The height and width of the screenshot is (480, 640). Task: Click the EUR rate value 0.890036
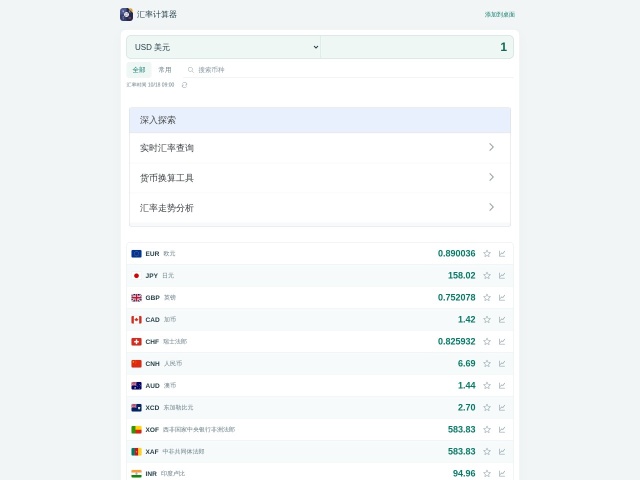[456, 253]
